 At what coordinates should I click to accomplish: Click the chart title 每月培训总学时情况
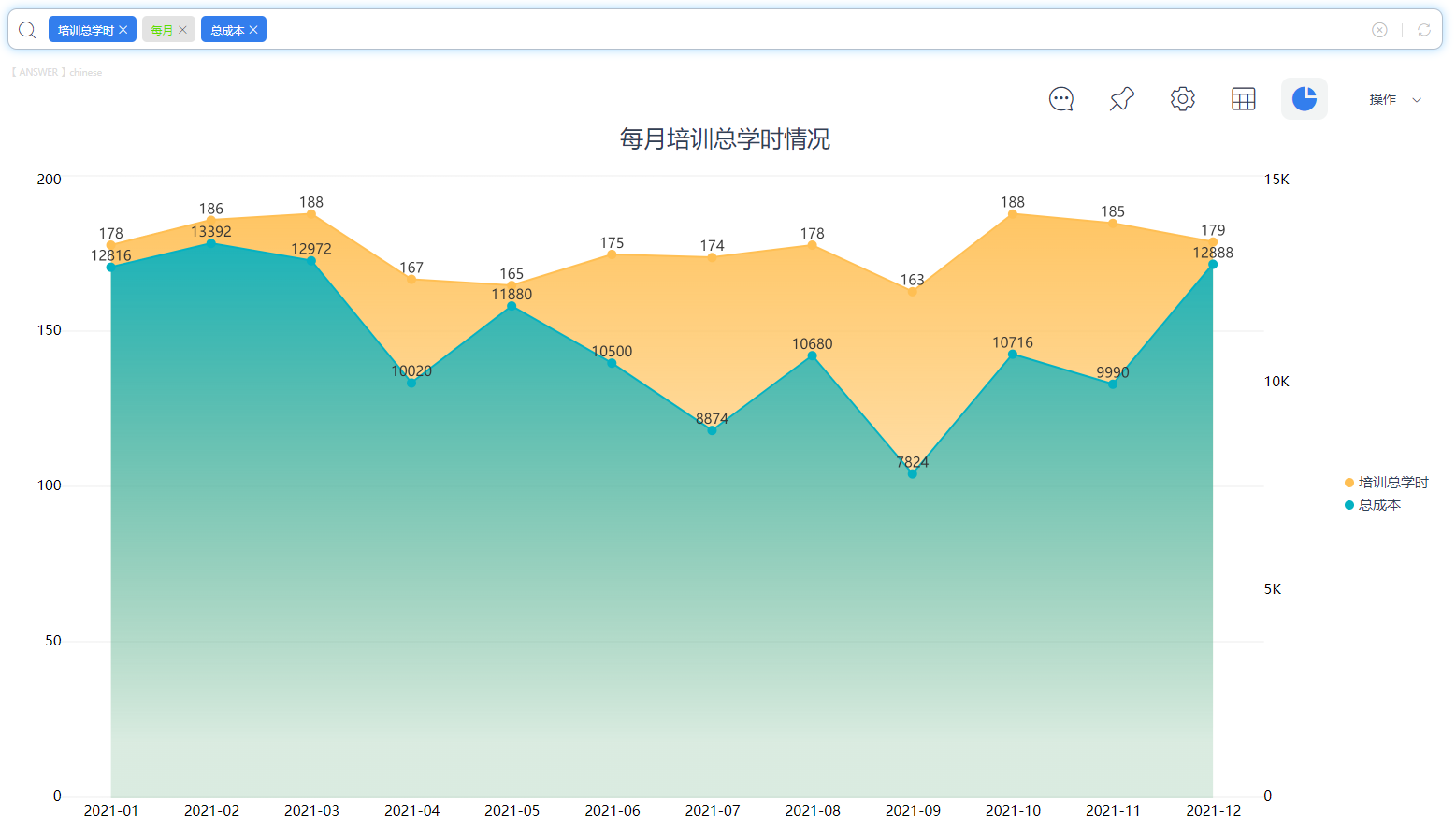723,139
